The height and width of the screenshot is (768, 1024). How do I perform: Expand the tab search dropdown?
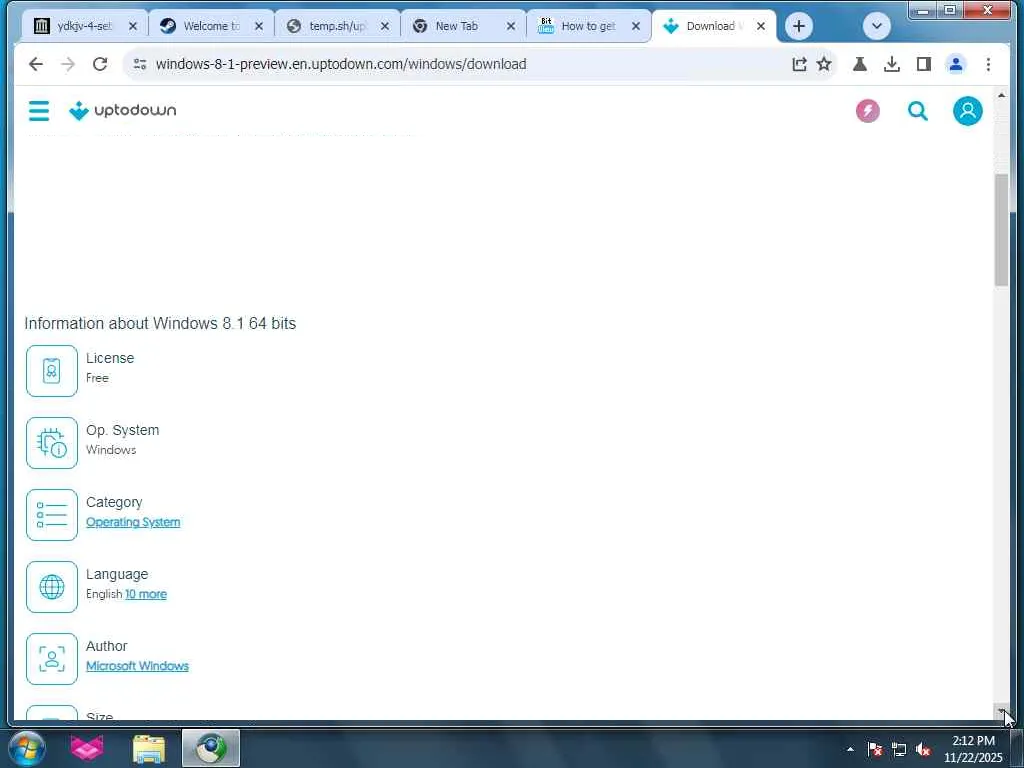(x=876, y=26)
